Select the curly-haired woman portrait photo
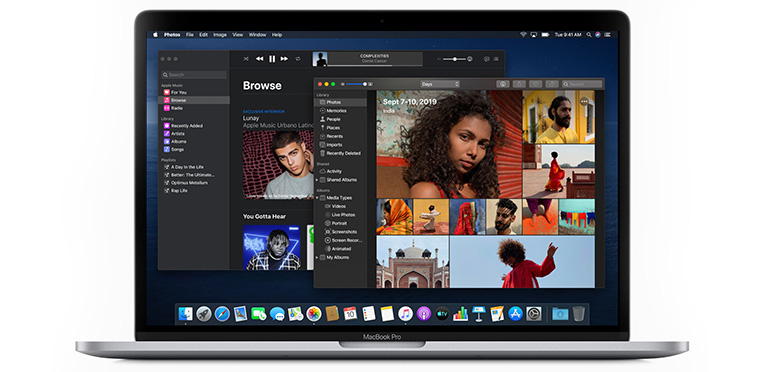This screenshot has width=760, height=372. pyautogui.click(x=449, y=144)
